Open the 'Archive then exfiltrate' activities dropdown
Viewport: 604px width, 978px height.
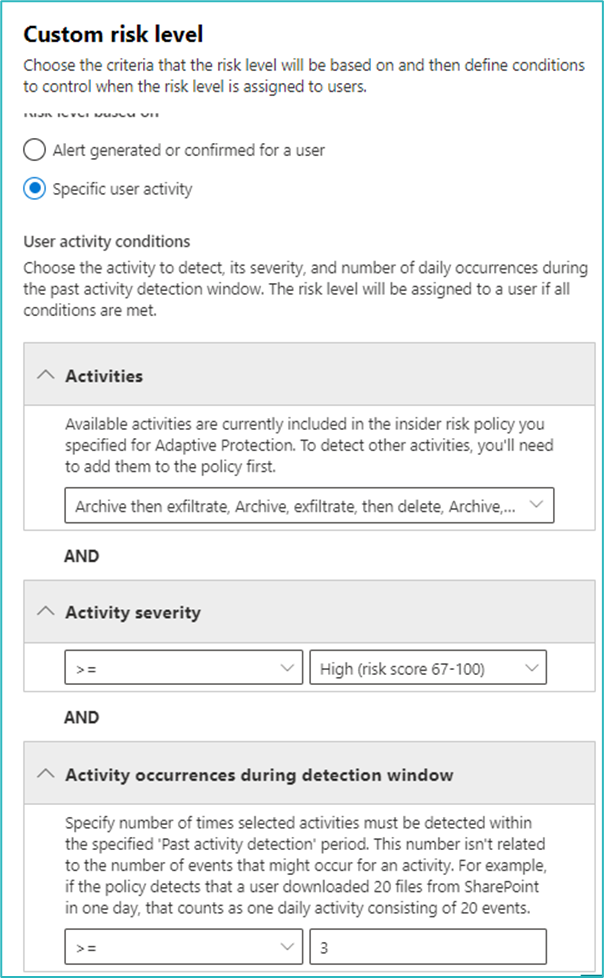295,506
